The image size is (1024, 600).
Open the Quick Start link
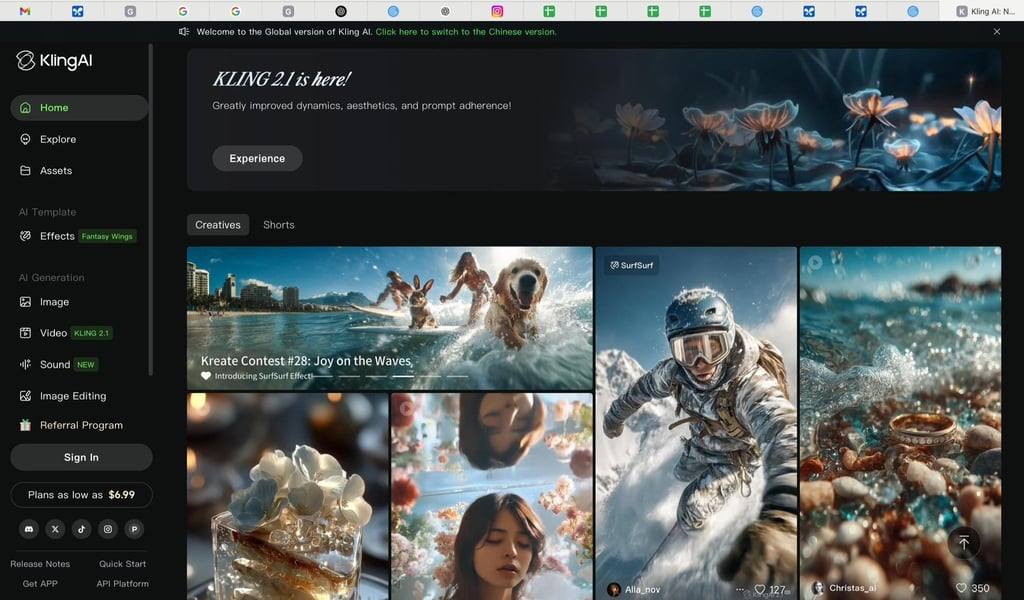(122, 563)
